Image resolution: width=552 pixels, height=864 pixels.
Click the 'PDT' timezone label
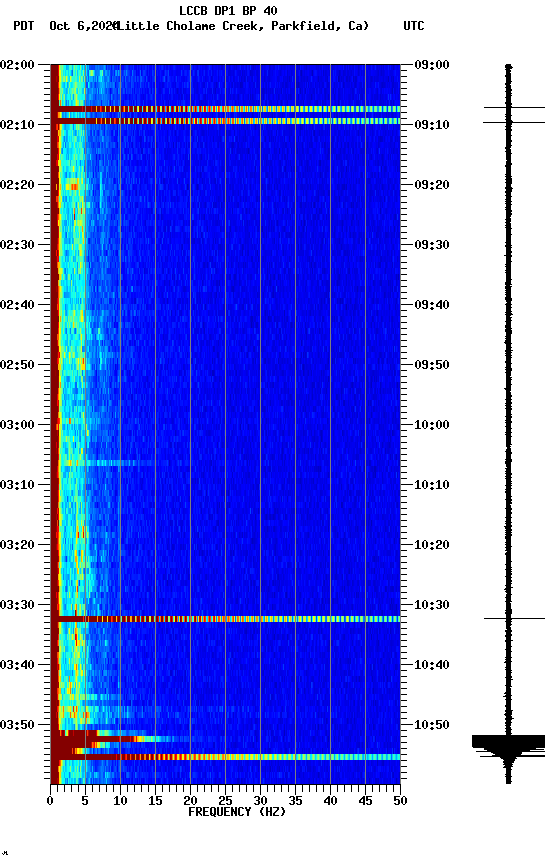24,26
